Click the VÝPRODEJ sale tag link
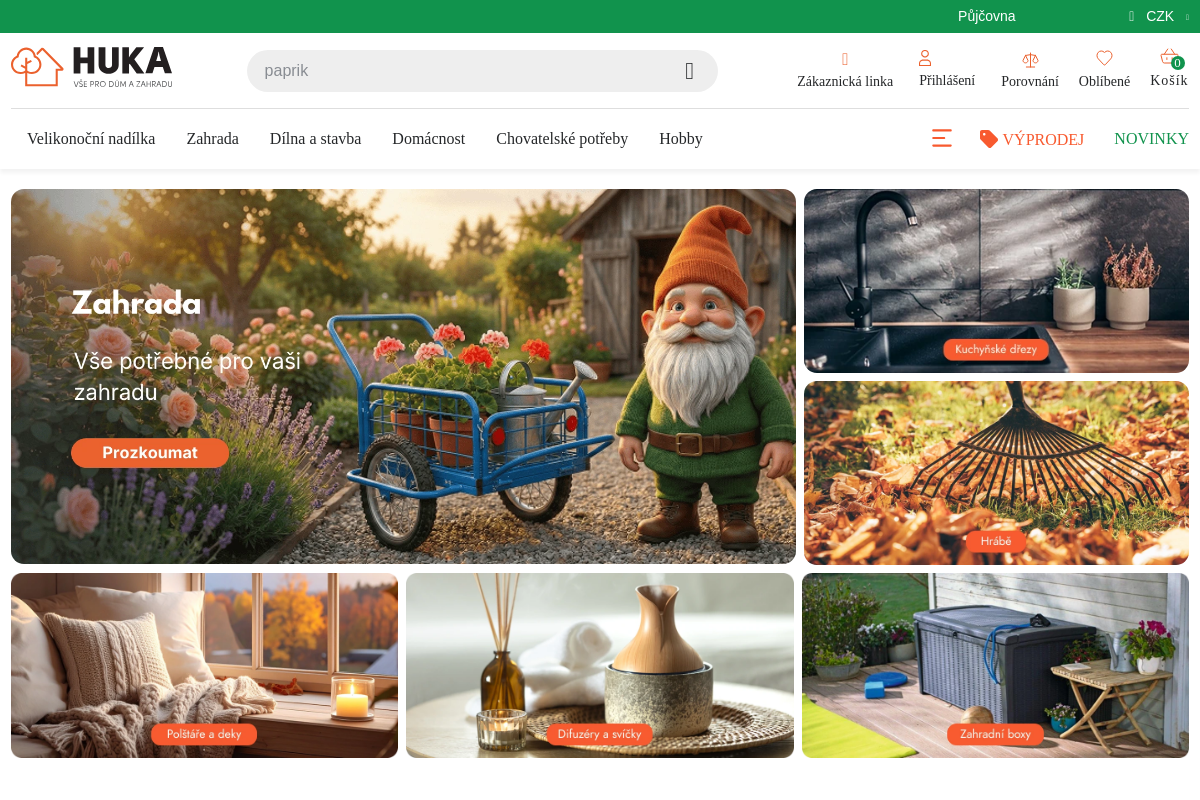1200x800 pixels. pyautogui.click(x=1032, y=139)
